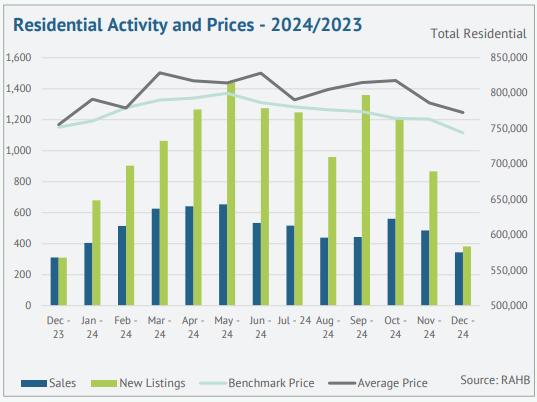Select the Benchmark Price legend line
The height and width of the screenshot is (402, 537).
pos(212,383)
